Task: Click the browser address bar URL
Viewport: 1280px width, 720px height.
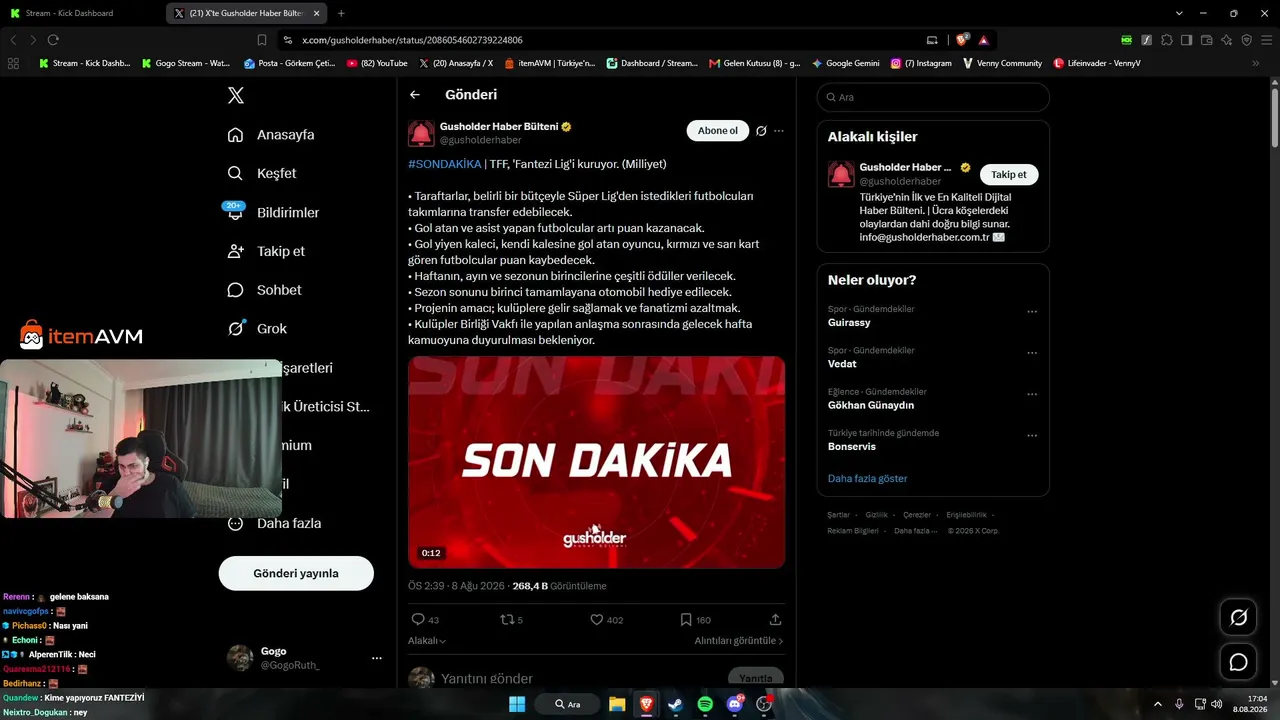Action: 412,40
